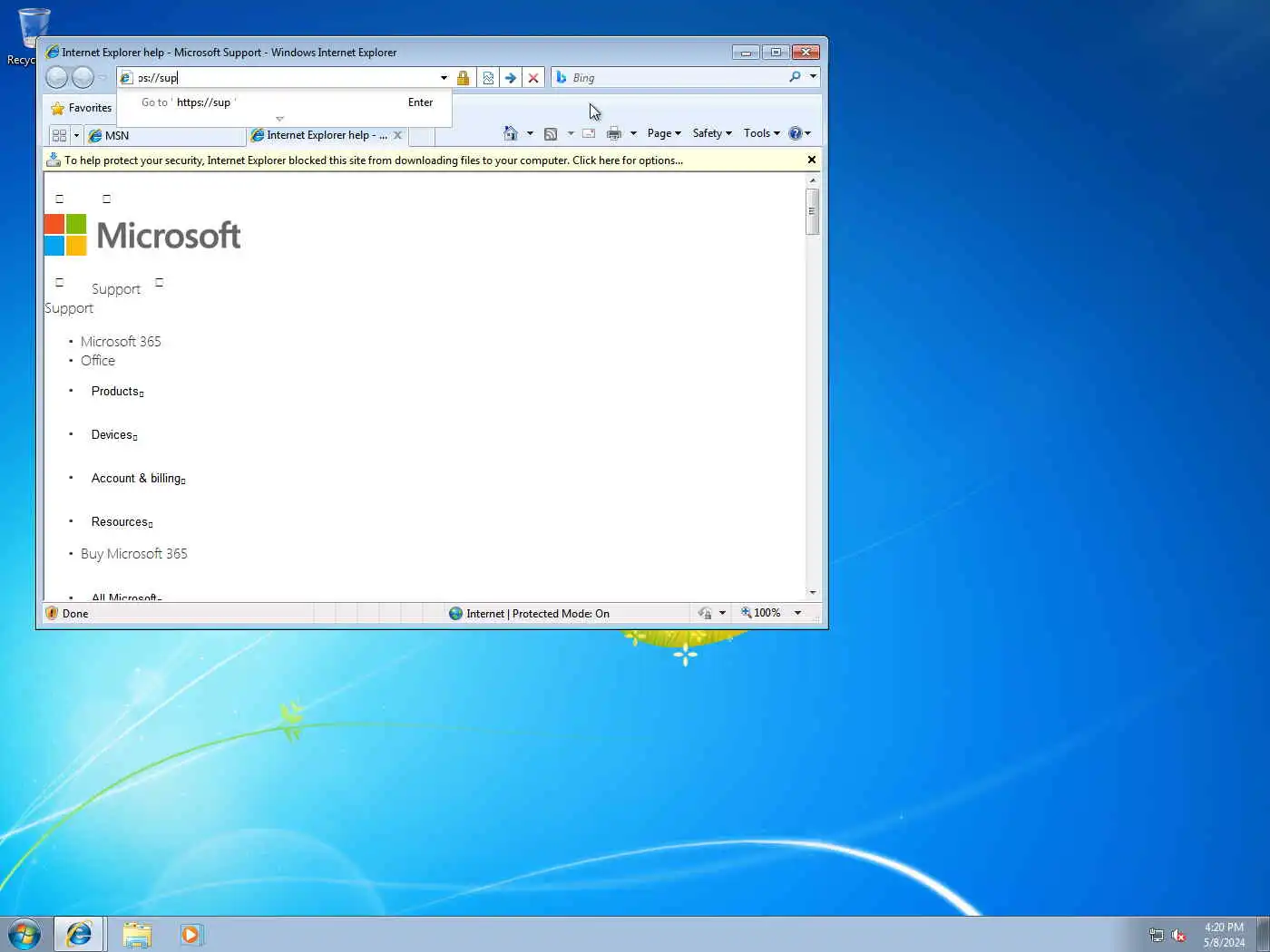The height and width of the screenshot is (952, 1270).
Task: Open the Page menu
Action: pyautogui.click(x=664, y=133)
